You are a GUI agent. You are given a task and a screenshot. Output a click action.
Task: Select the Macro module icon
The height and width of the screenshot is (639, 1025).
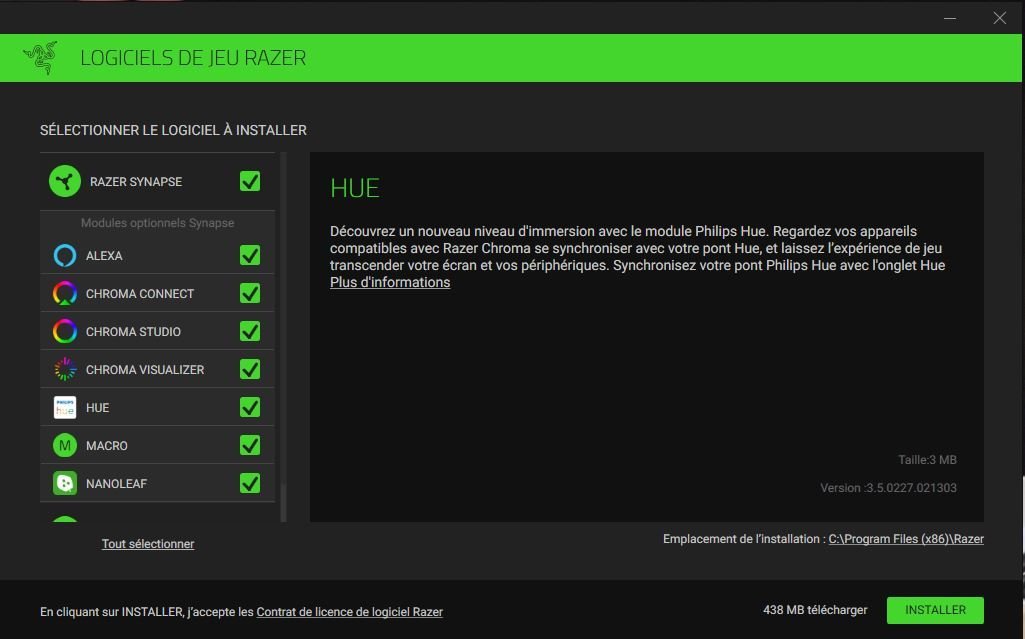click(65, 446)
